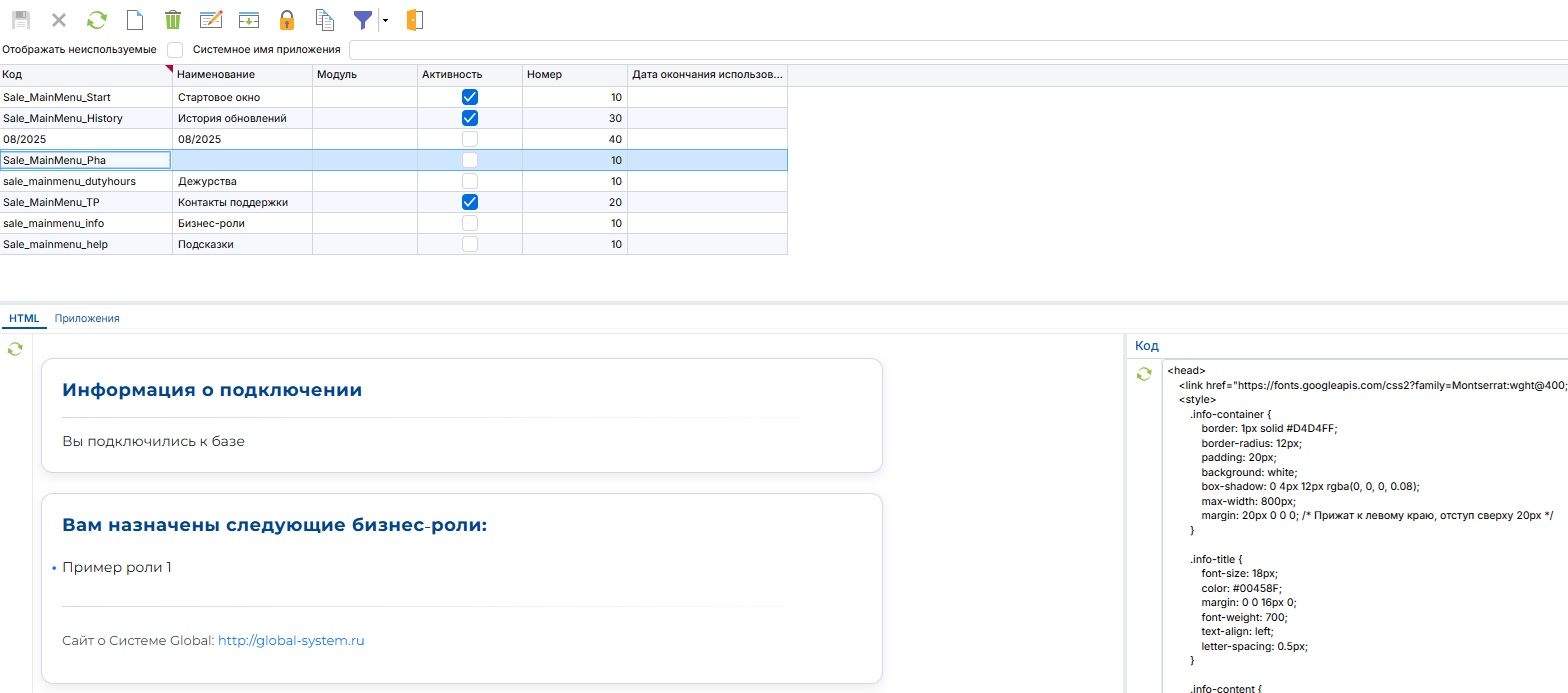
Task: Click the gray X cancel icon
Action: 59,20
